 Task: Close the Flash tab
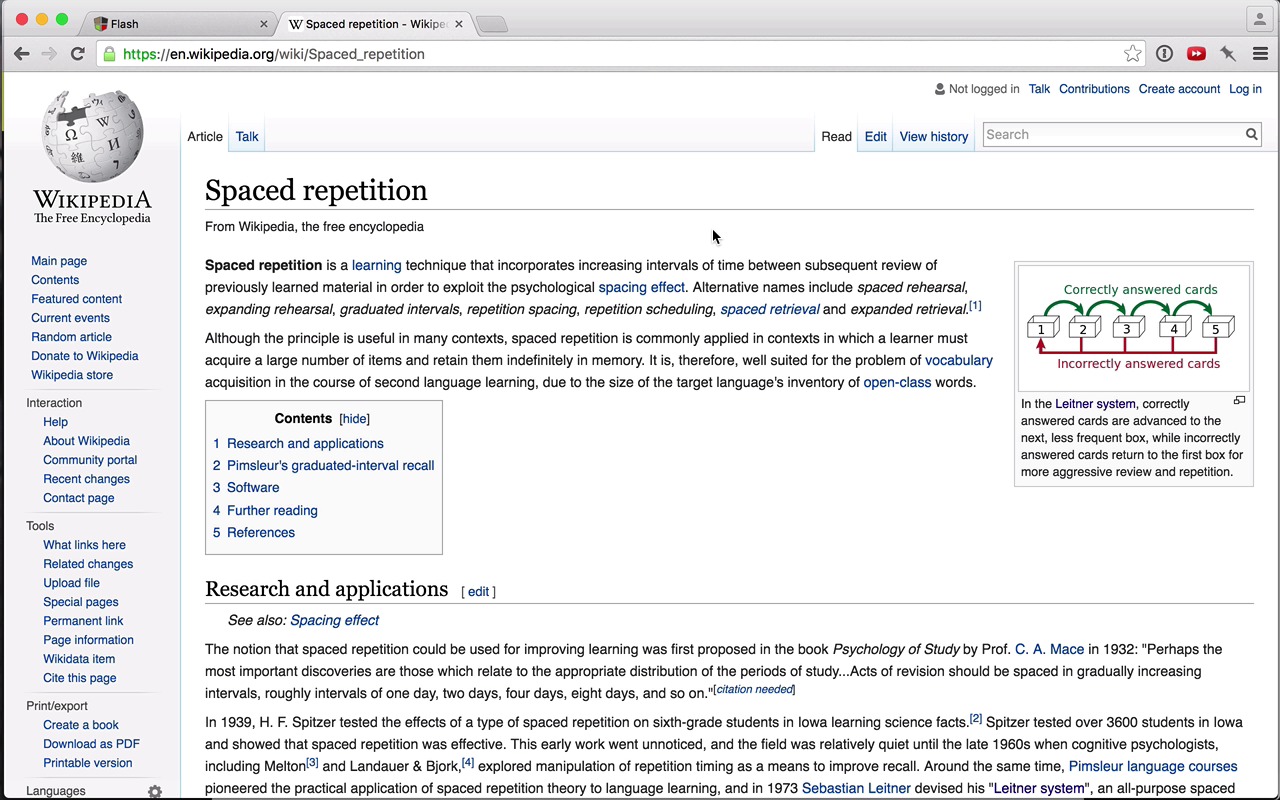click(264, 24)
